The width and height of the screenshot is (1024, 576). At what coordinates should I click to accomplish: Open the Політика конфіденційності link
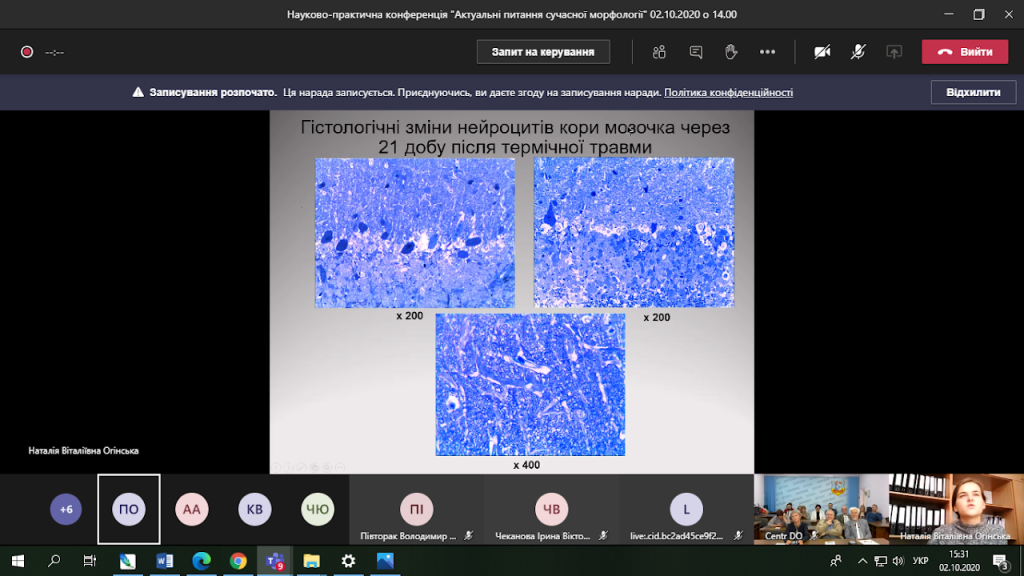(728, 92)
